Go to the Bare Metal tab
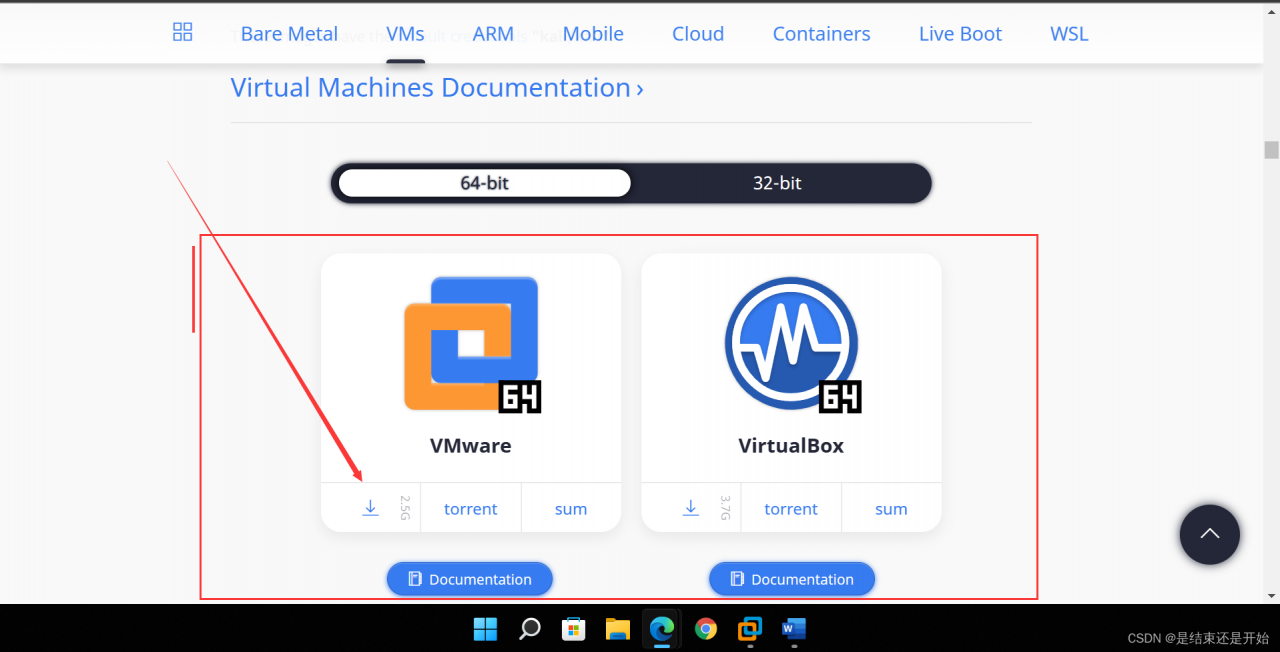This screenshot has height=652, width=1280. tap(289, 34)
